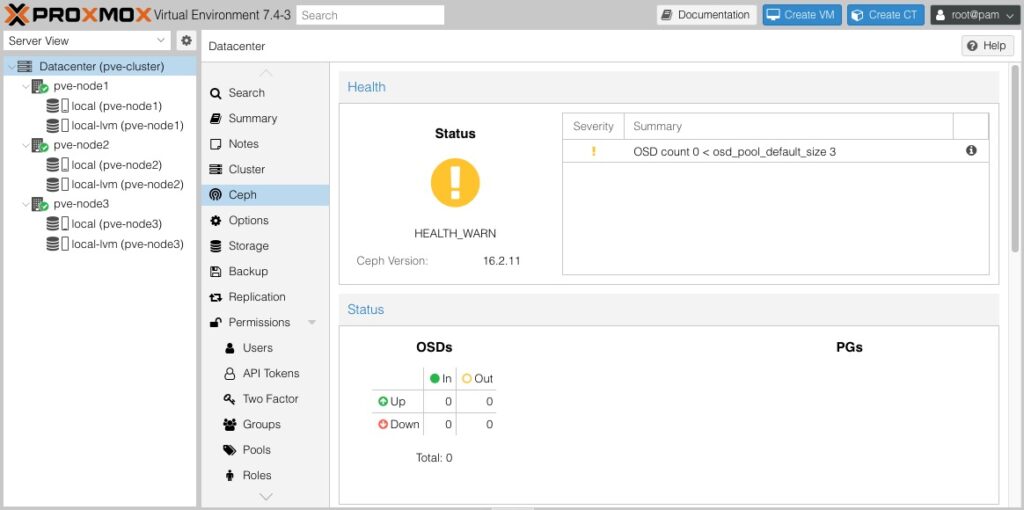Open the API Tokens menu item
The image size is (1024, 510).
point(265,374)
